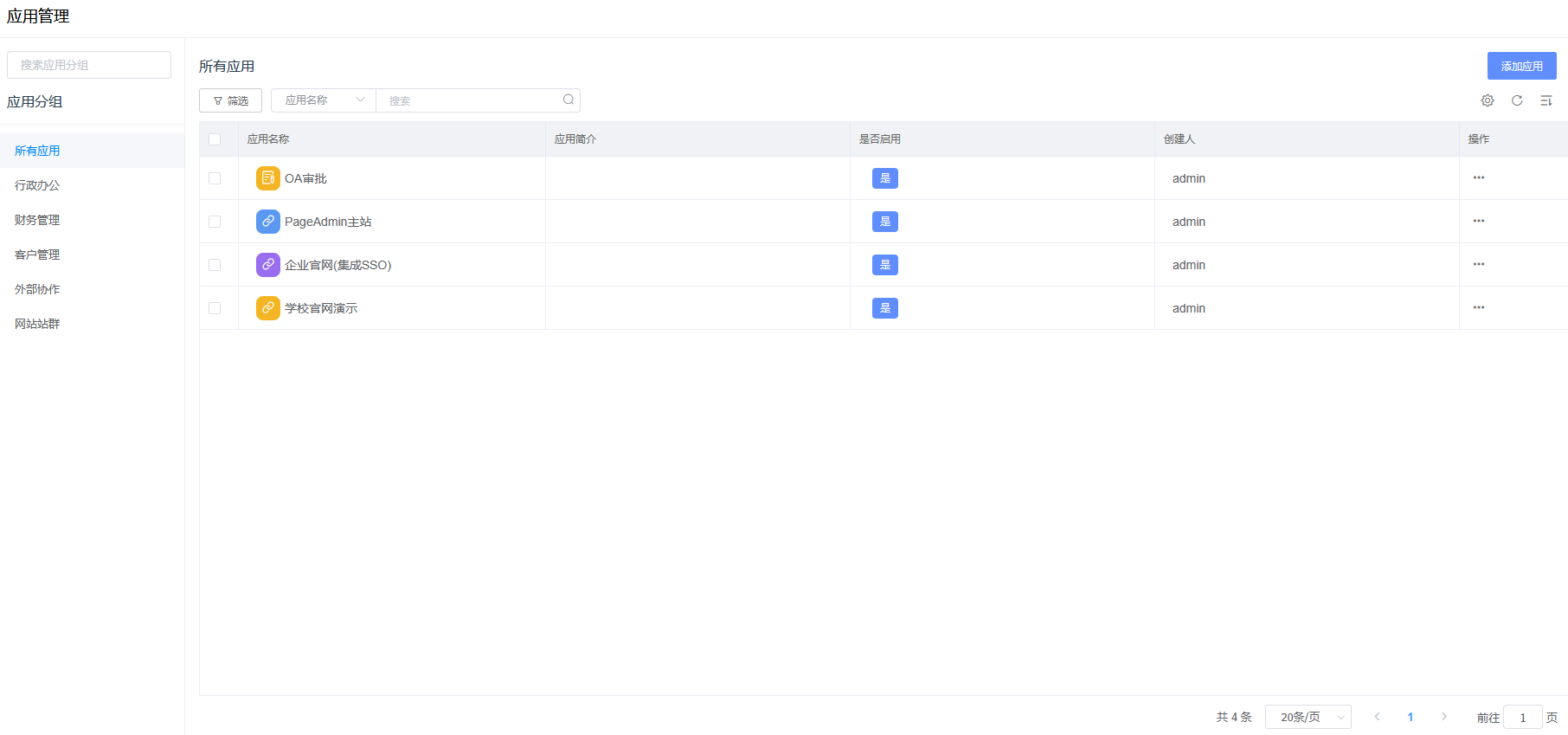Open more actions for 学校官网演示 row
Viewport: 1568px width, 735px height.
point(1479,307)
